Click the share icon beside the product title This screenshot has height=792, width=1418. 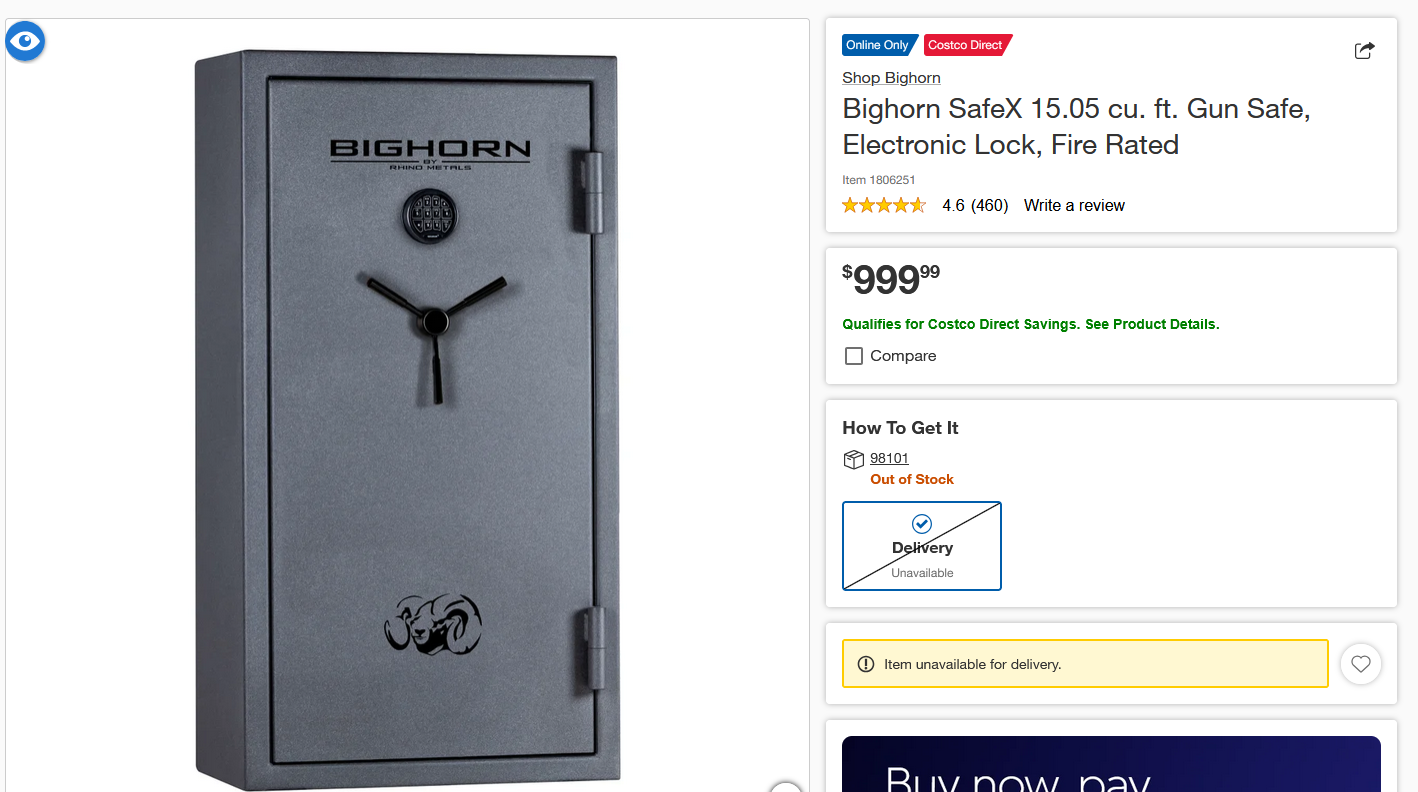coord(1364,50)
